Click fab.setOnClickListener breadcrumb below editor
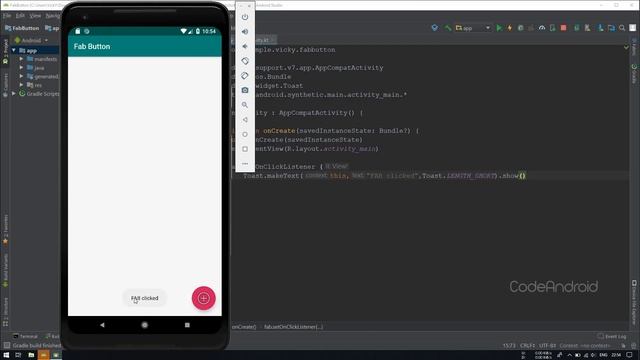The image size is (640, 360). [x=293, y=327]
